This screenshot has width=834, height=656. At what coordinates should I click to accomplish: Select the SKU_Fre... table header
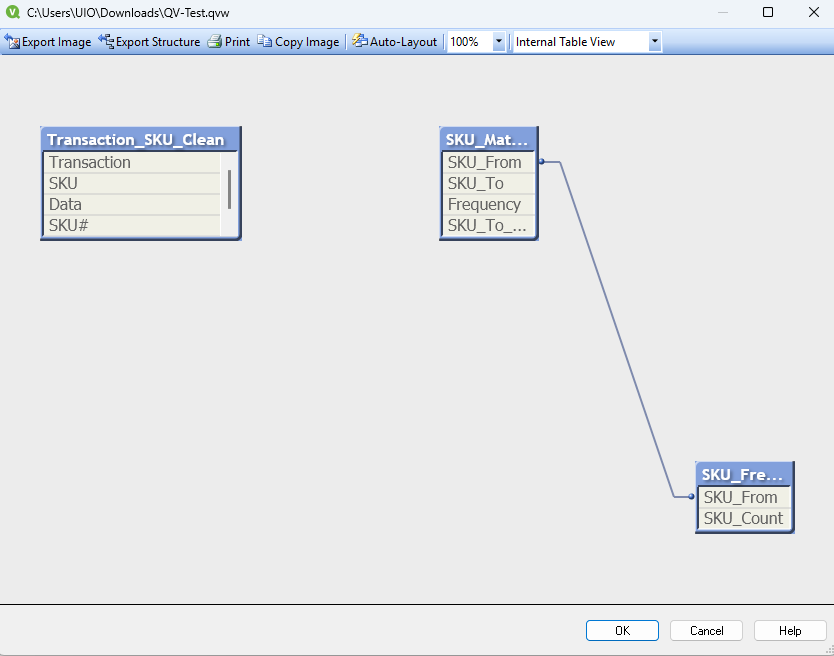[x=745, y=475]
